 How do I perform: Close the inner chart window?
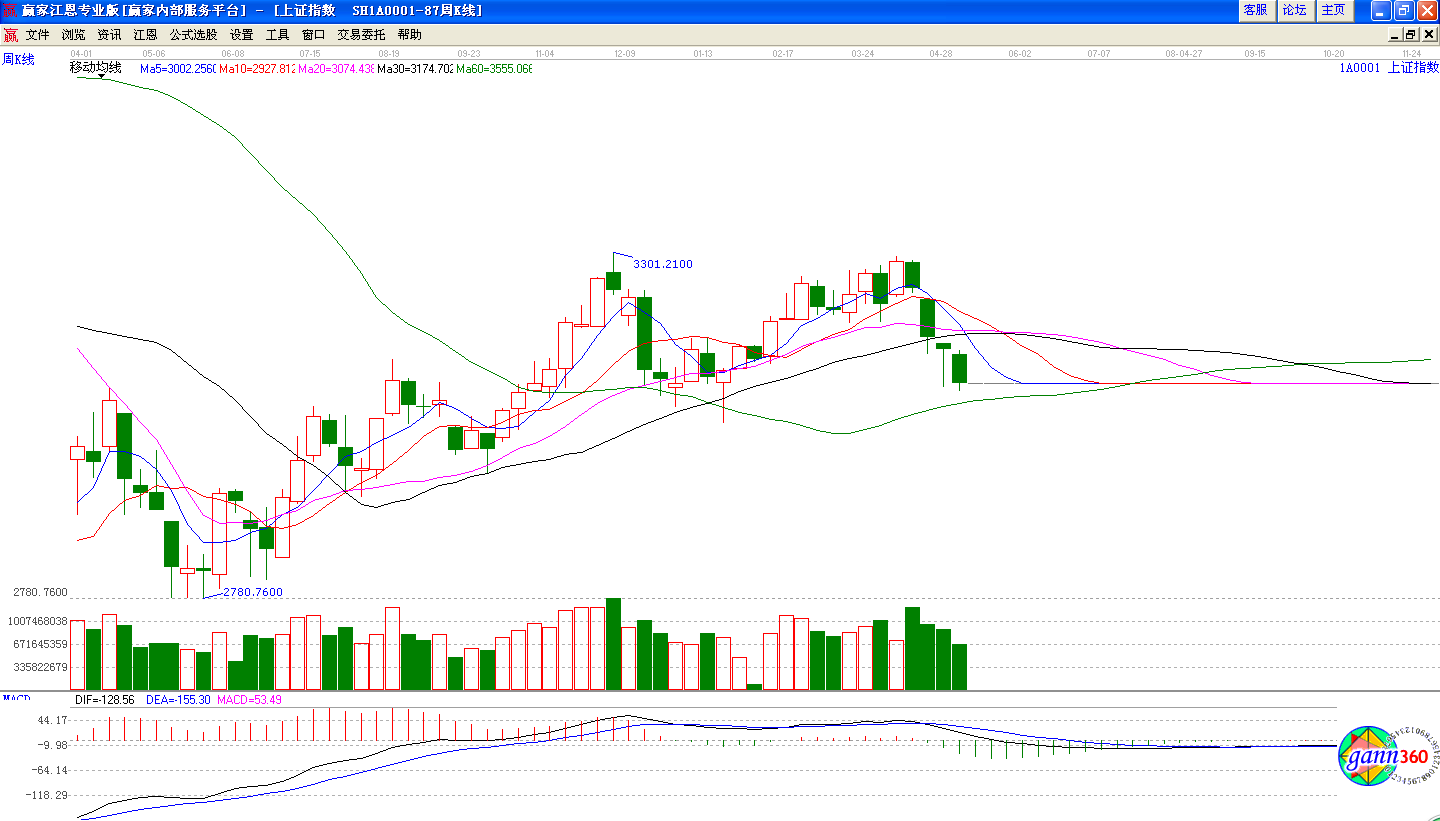pyautogui.click(x=1429, y=34)
